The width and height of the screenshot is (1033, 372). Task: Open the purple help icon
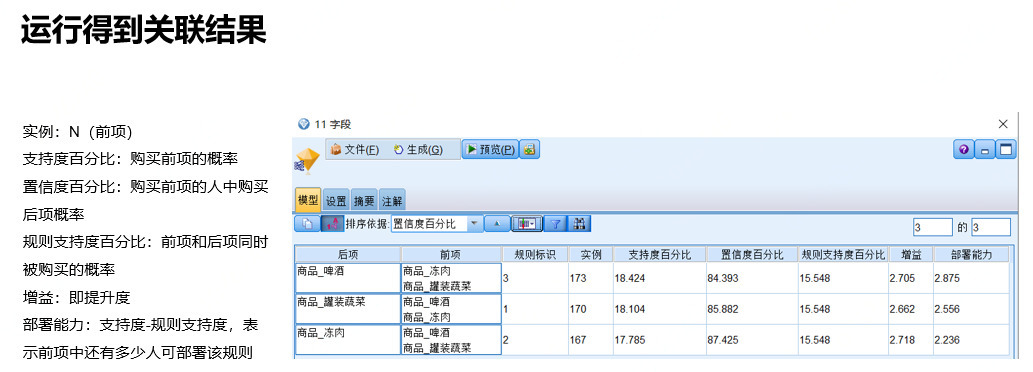point(963,150)
